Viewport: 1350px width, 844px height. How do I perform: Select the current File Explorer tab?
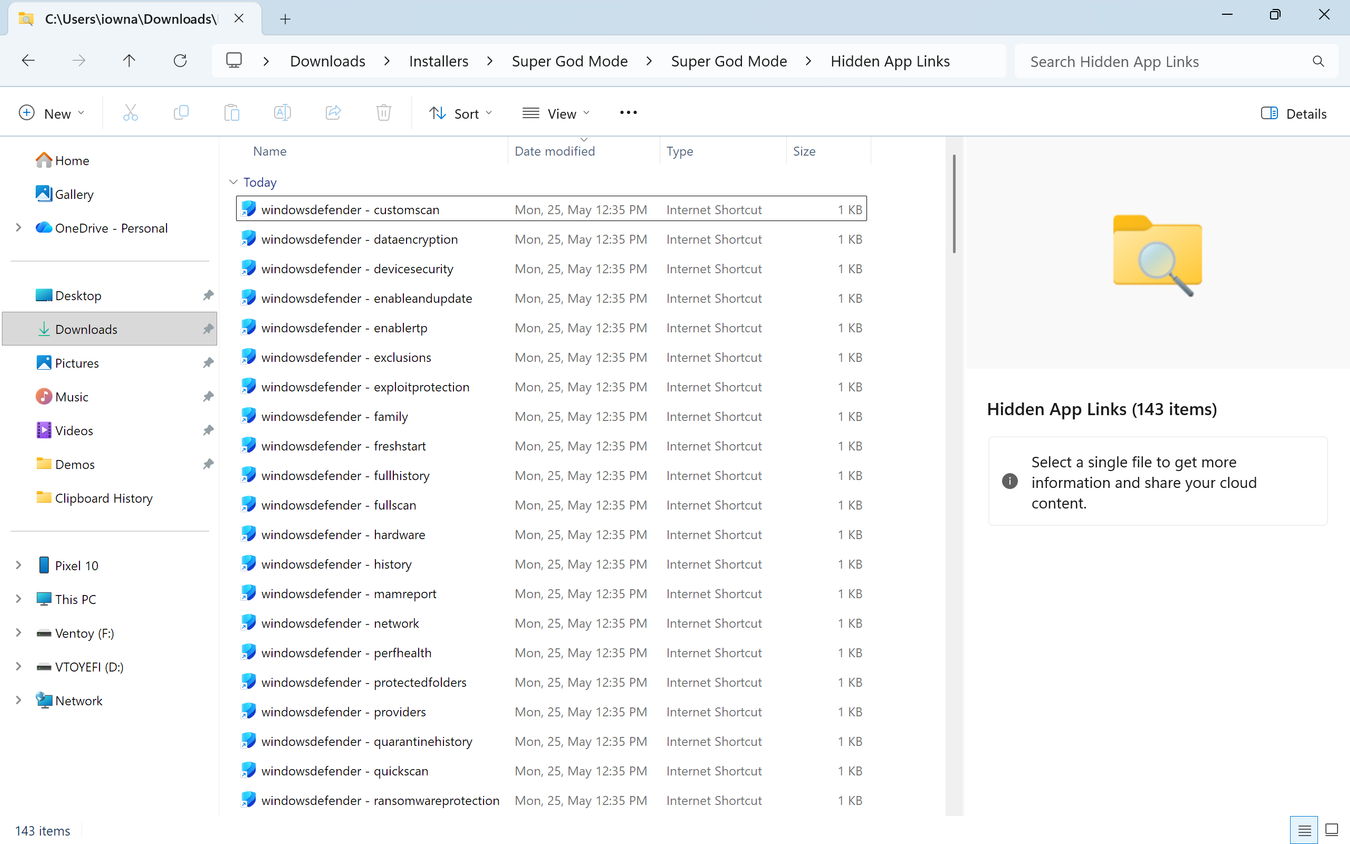[132, 19]
